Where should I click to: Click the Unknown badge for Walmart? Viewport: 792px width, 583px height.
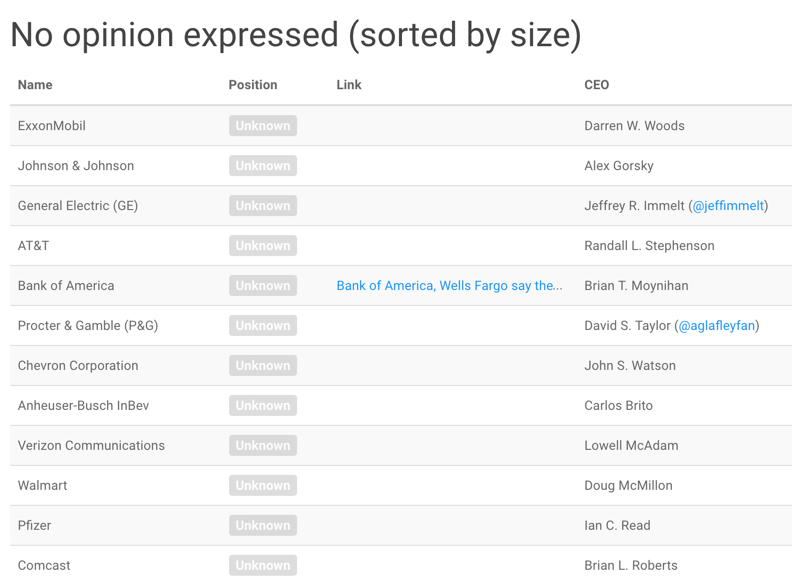pos(263,486)
